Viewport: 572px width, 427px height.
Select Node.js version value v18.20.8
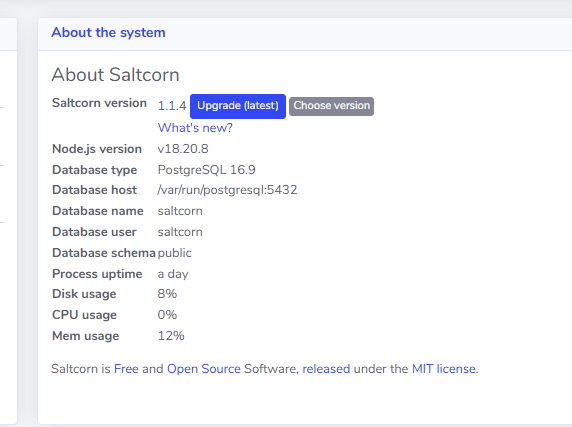183,149
